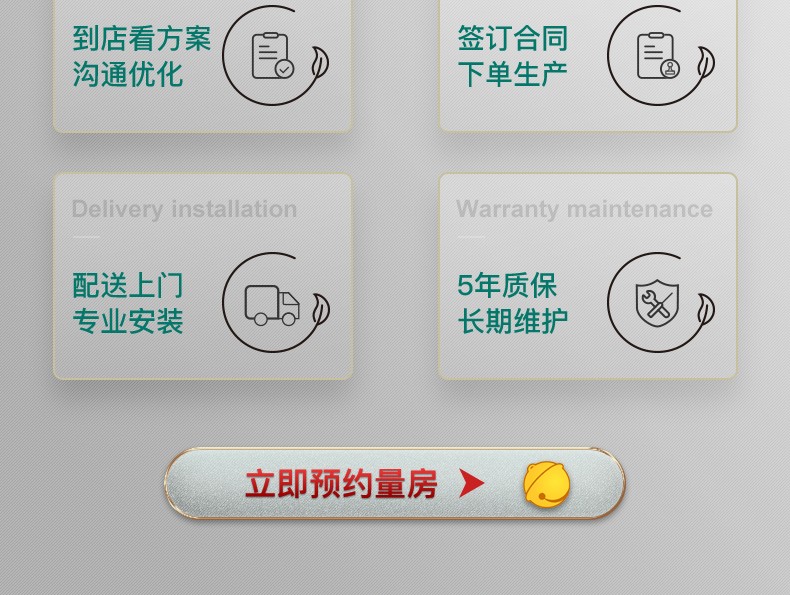Click the 5年质保 text

point(507,286)
